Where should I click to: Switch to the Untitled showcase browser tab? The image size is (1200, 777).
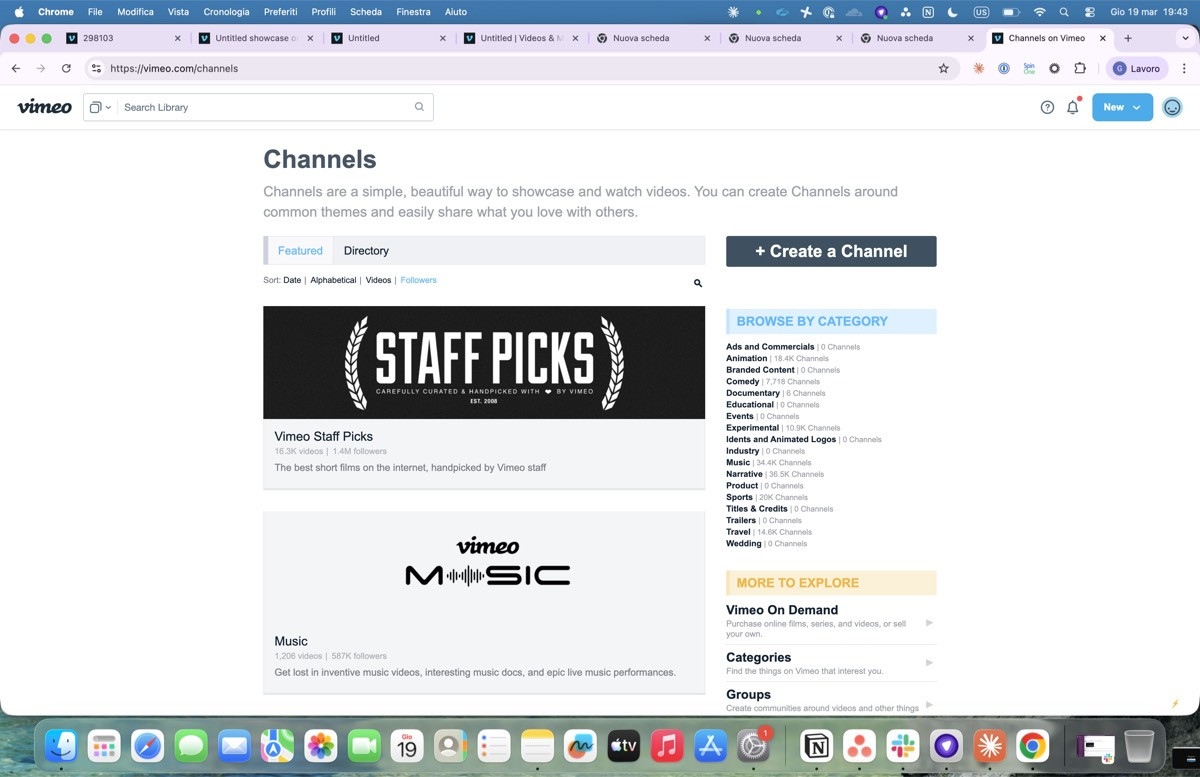pos(256,38)
